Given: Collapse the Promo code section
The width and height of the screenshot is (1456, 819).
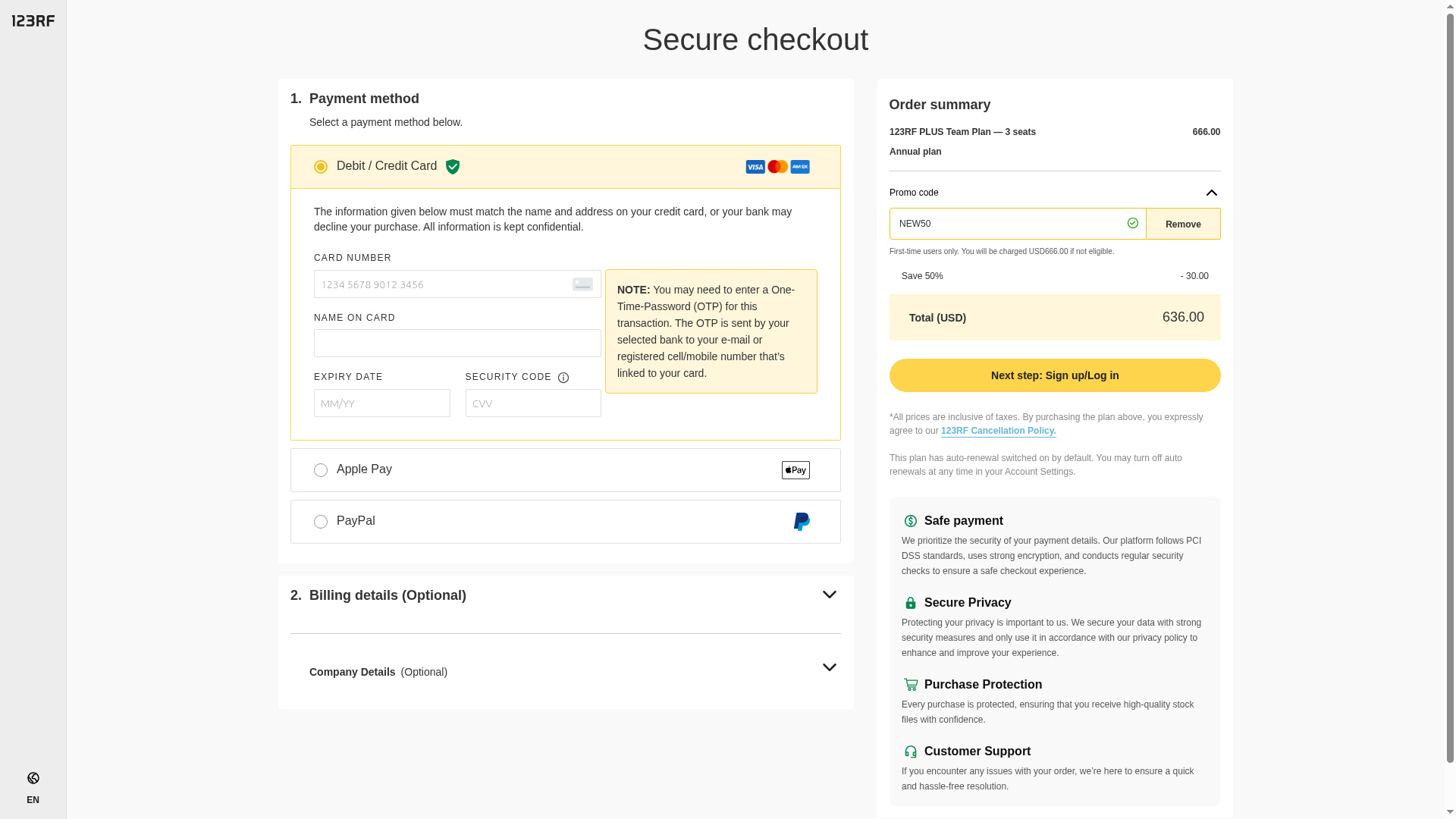Looking at the screenshot, I should point(1211,193).
